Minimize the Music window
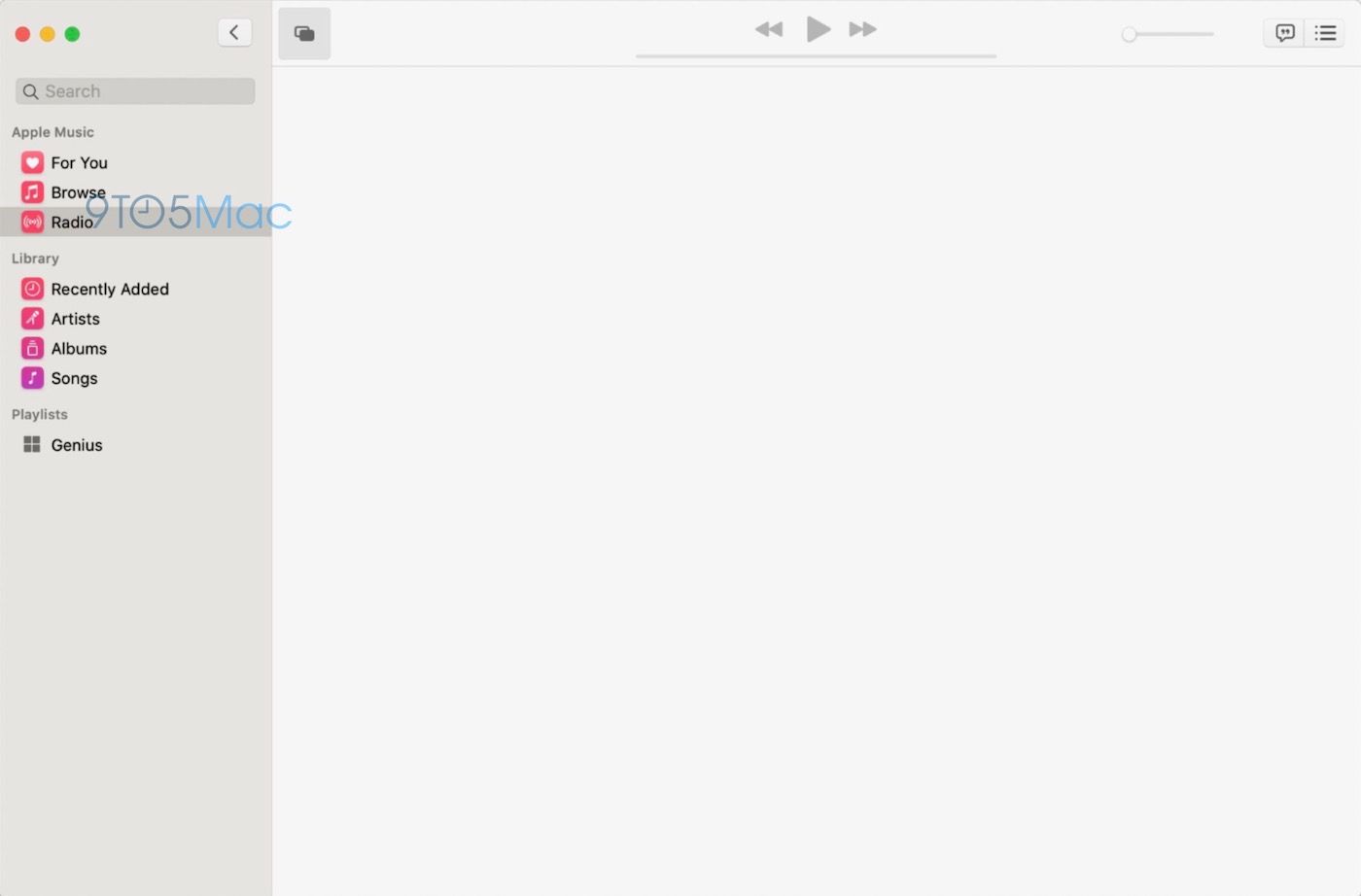The image size is (1361, 896). [47, 34]
